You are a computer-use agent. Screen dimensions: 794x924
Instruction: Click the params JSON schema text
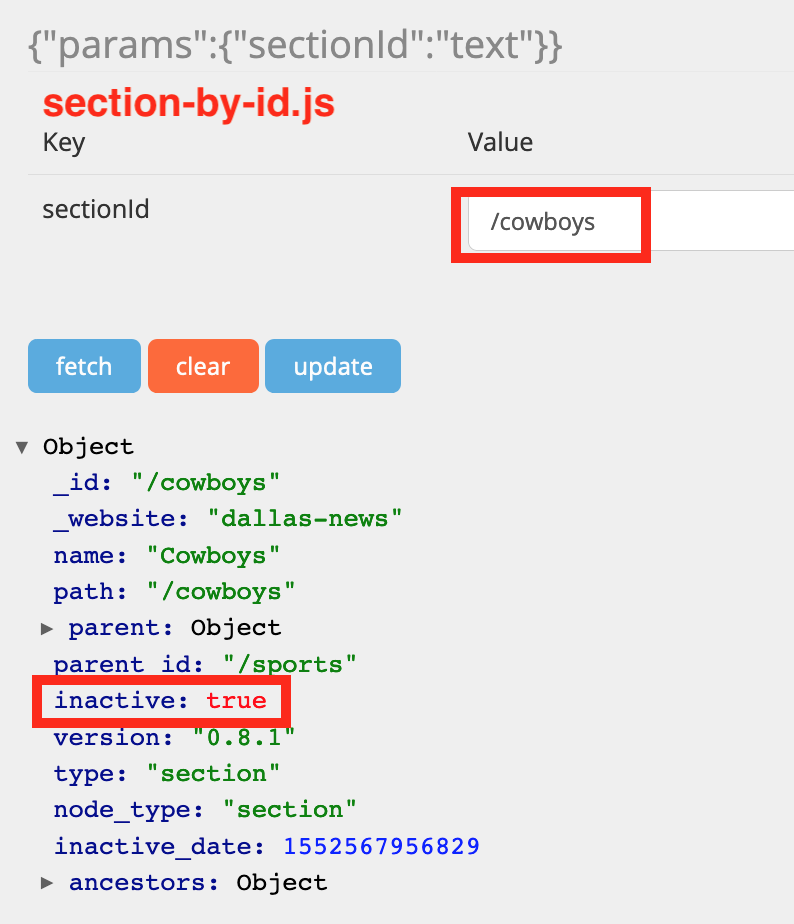294,45
